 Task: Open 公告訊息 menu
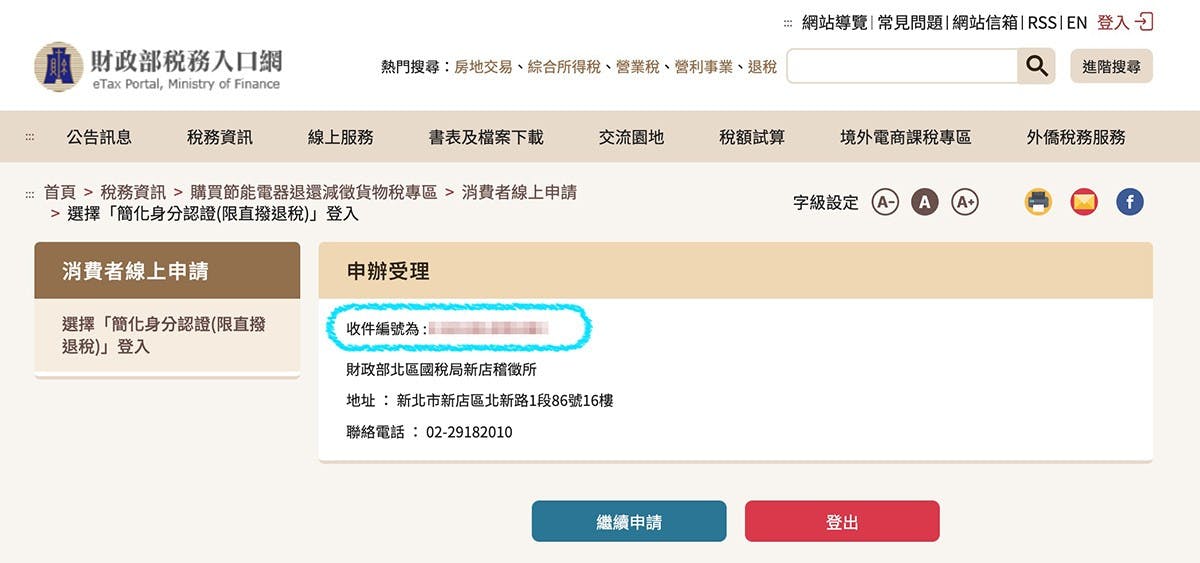tap(99, 137)
